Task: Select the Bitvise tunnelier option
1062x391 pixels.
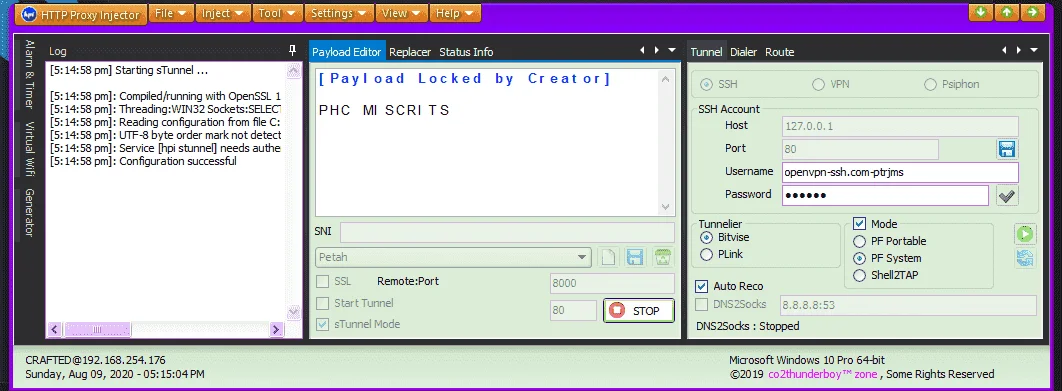Action: [x=706, y=238]
